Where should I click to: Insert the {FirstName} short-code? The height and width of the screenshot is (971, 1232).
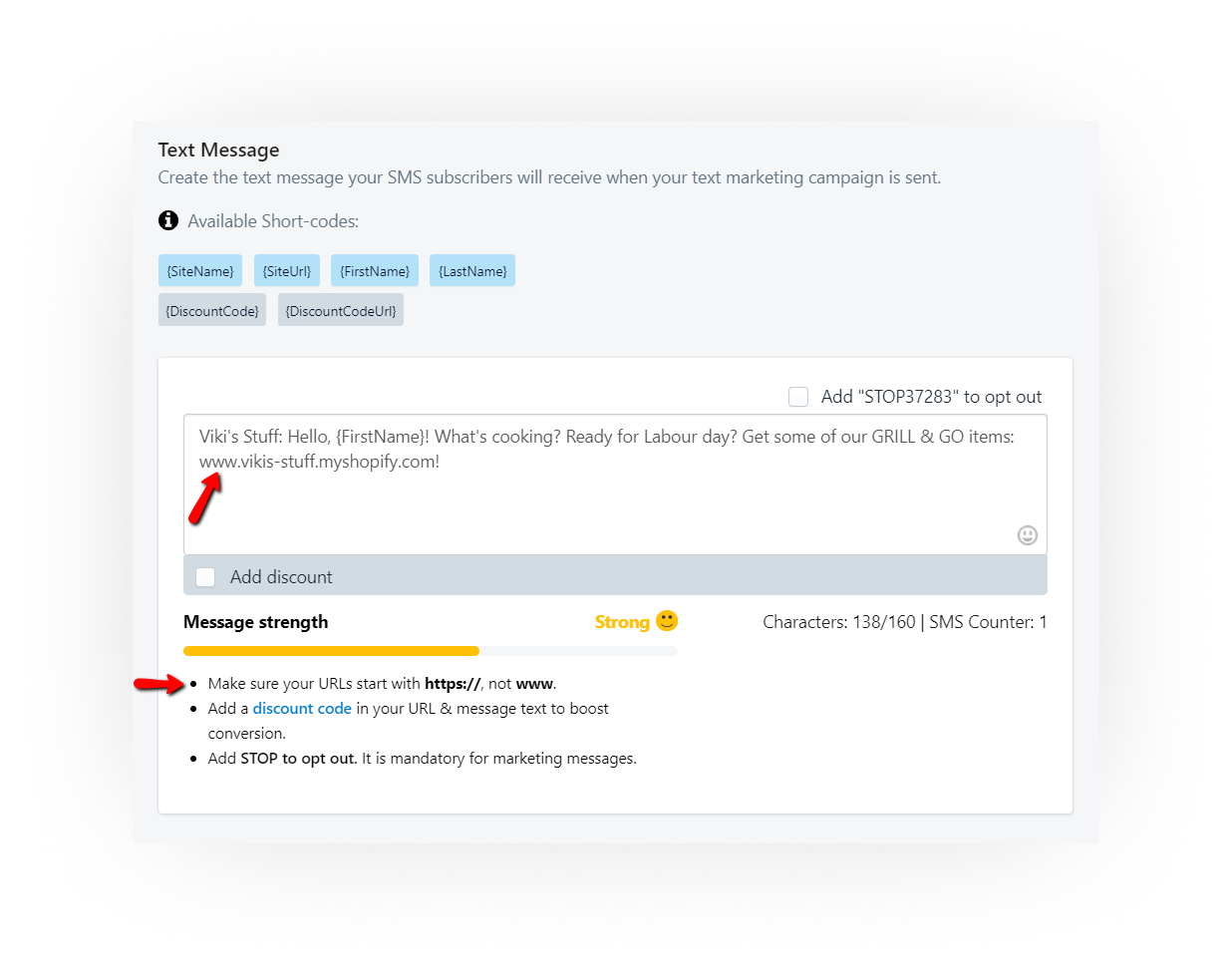[x=375, y=271]
